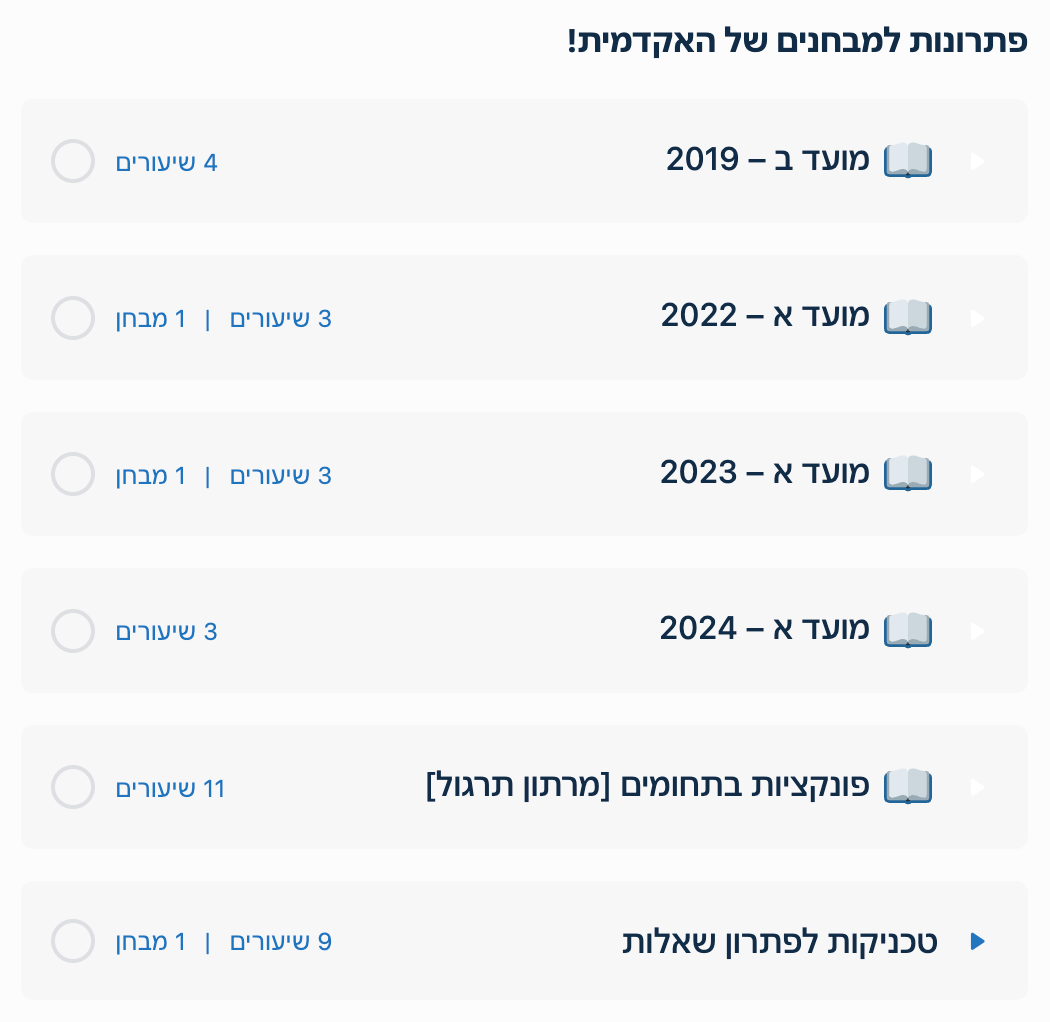Click completion circle for טכניקות לפתרון שאלות
The height and width of the screenshot is (1022, 1050).
tap(73, 941)
